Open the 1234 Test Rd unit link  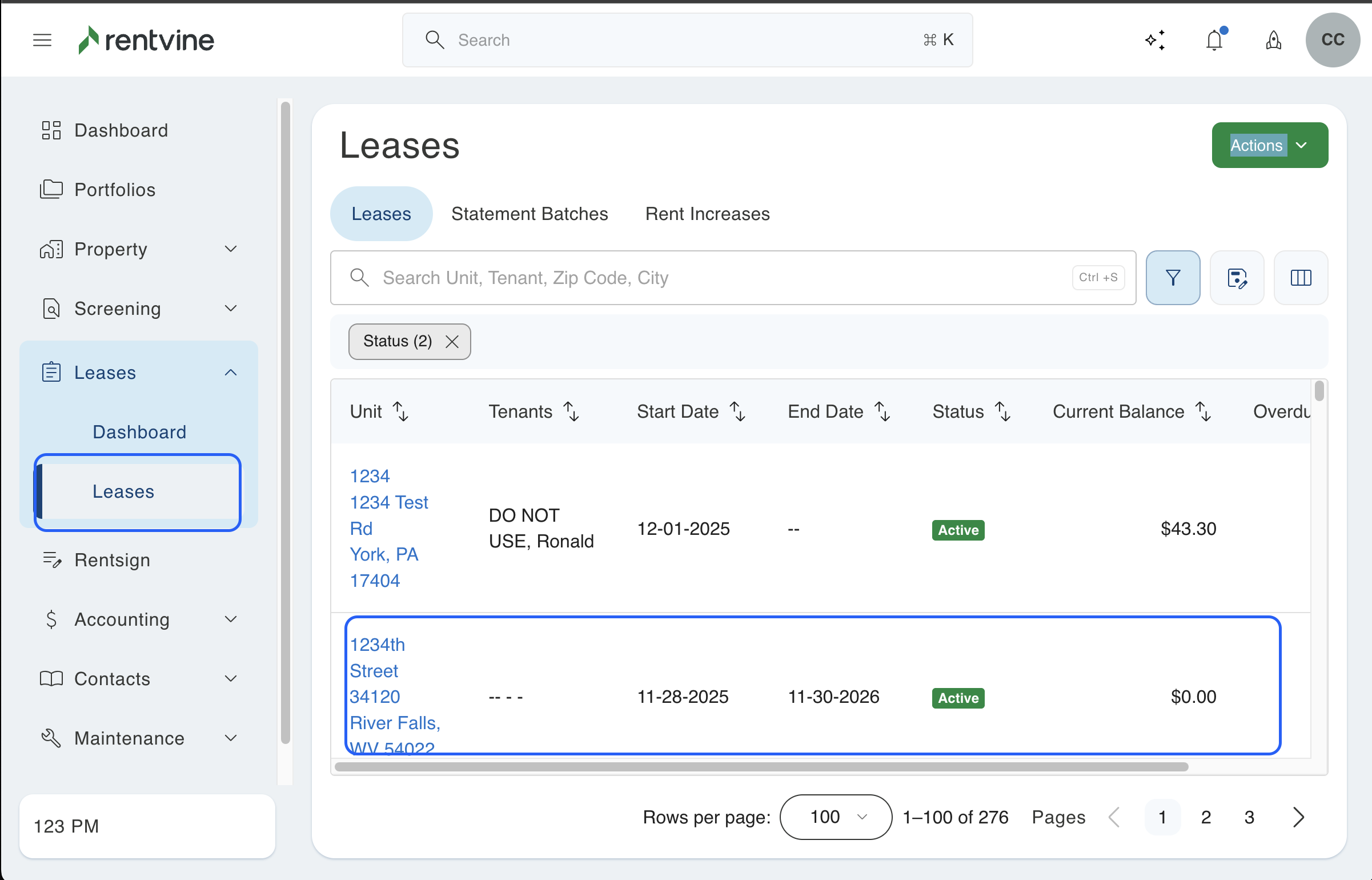388,502
